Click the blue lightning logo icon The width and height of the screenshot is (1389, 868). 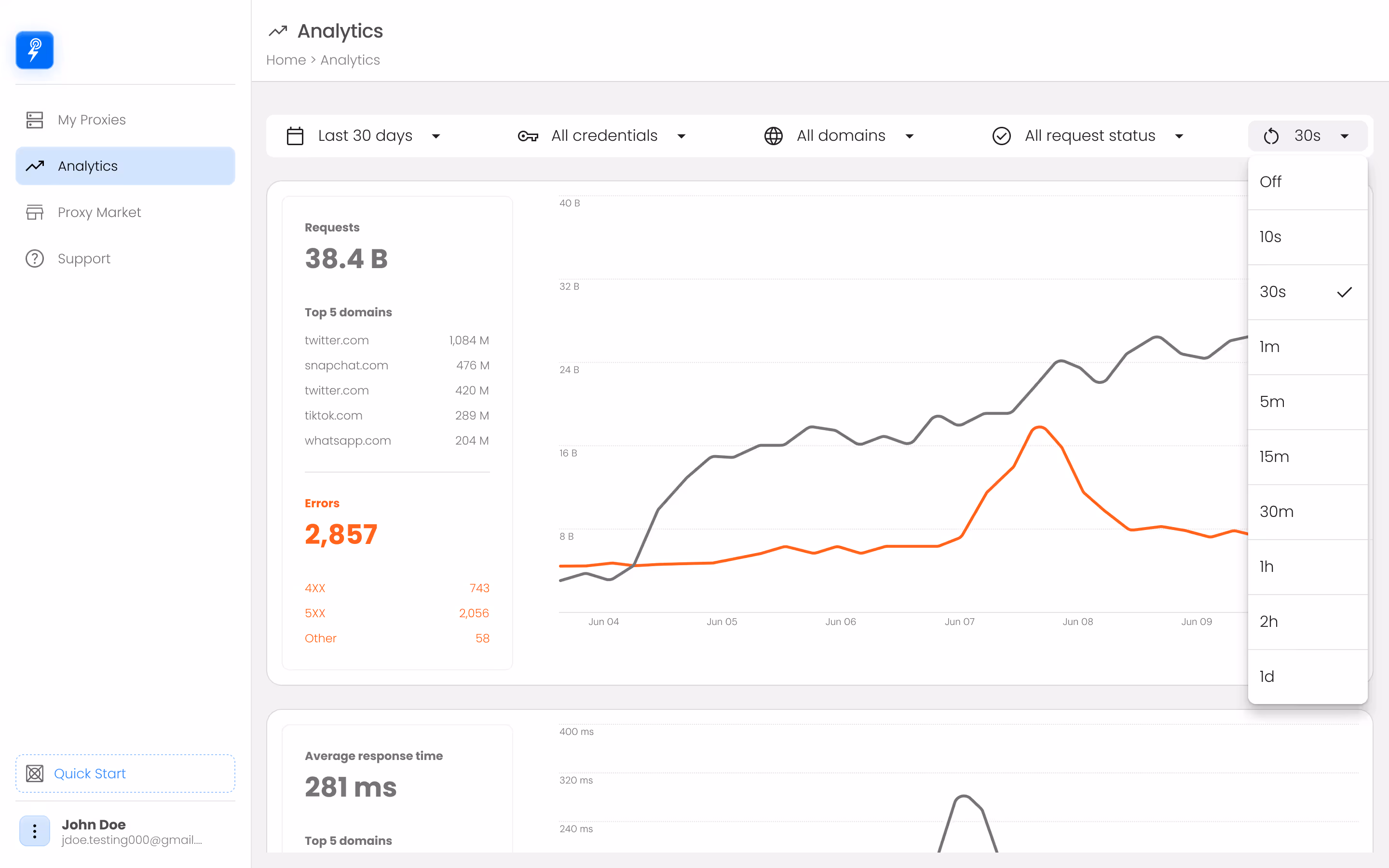click(34, 51)
